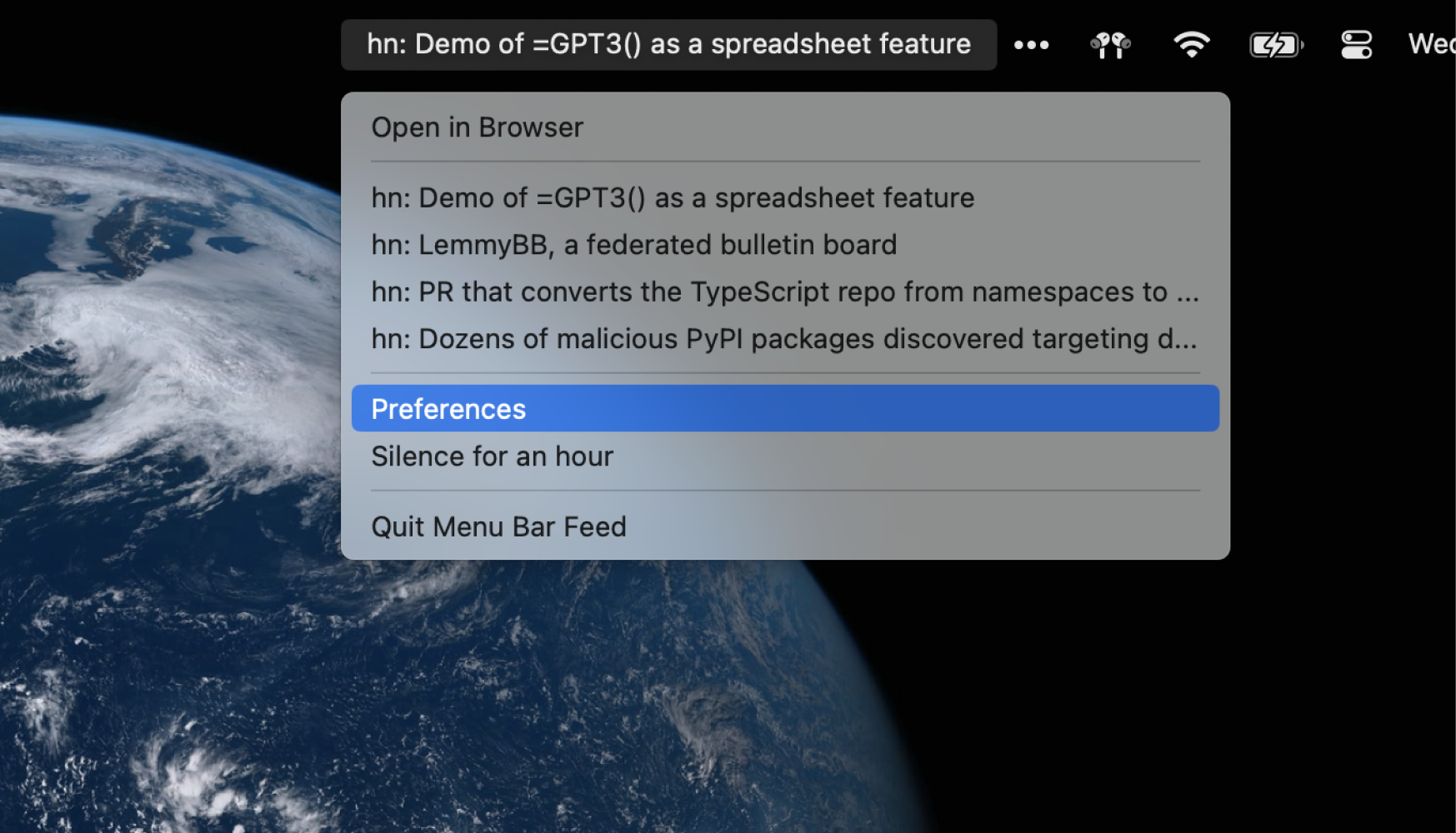Click the date showing Wed in menu bar
1456x833 pixels.
coord(1431,44)
